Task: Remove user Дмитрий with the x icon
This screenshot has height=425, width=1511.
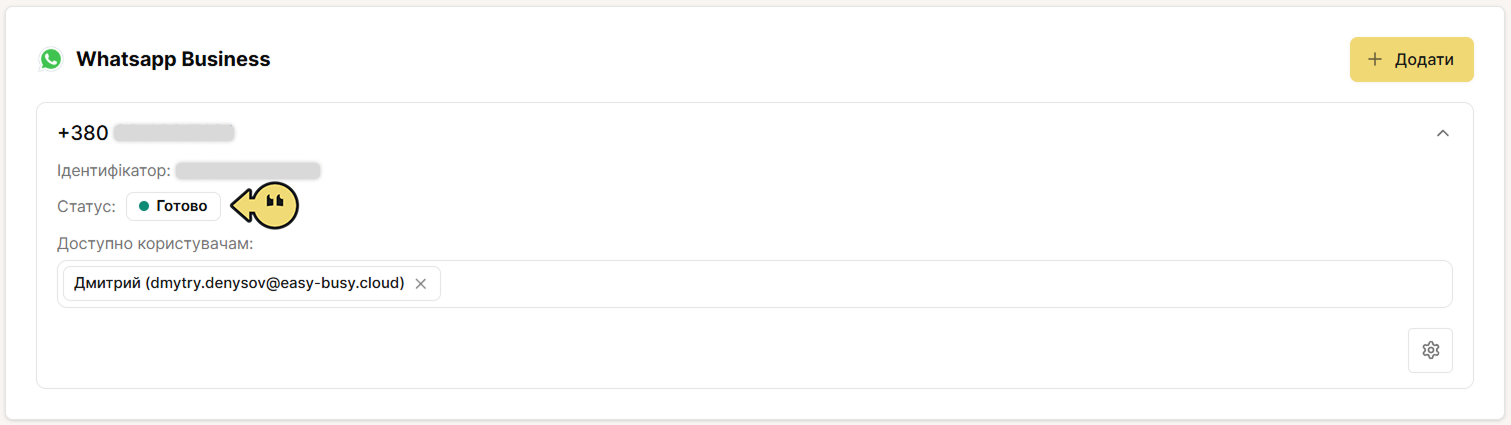Action: [x=421, y=284]
